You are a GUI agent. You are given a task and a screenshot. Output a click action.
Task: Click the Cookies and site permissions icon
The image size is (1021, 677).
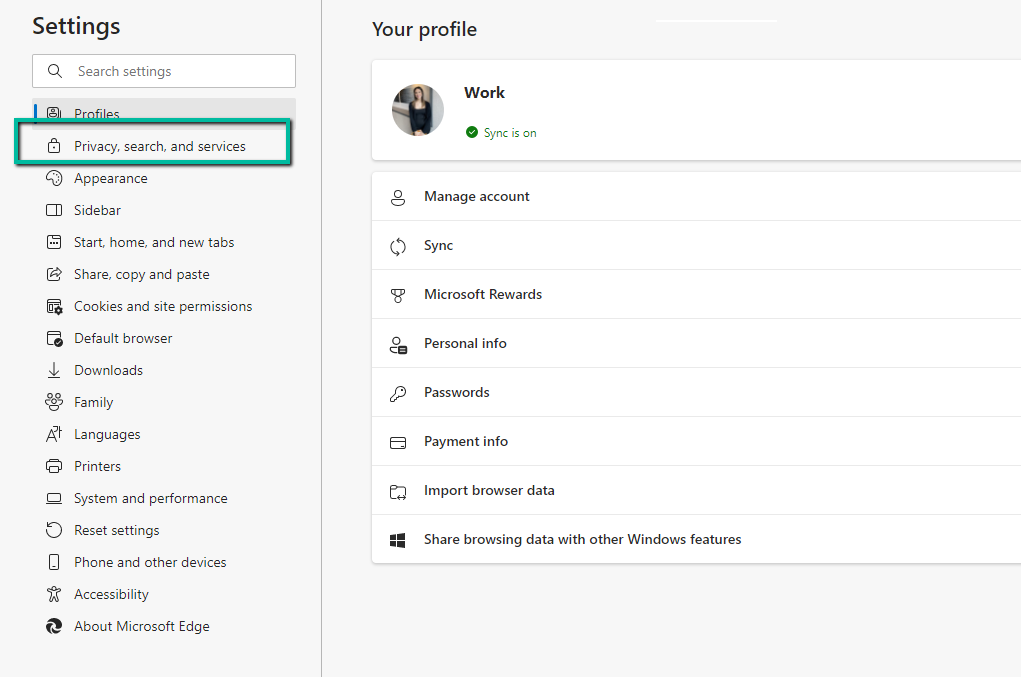[54, 306]
